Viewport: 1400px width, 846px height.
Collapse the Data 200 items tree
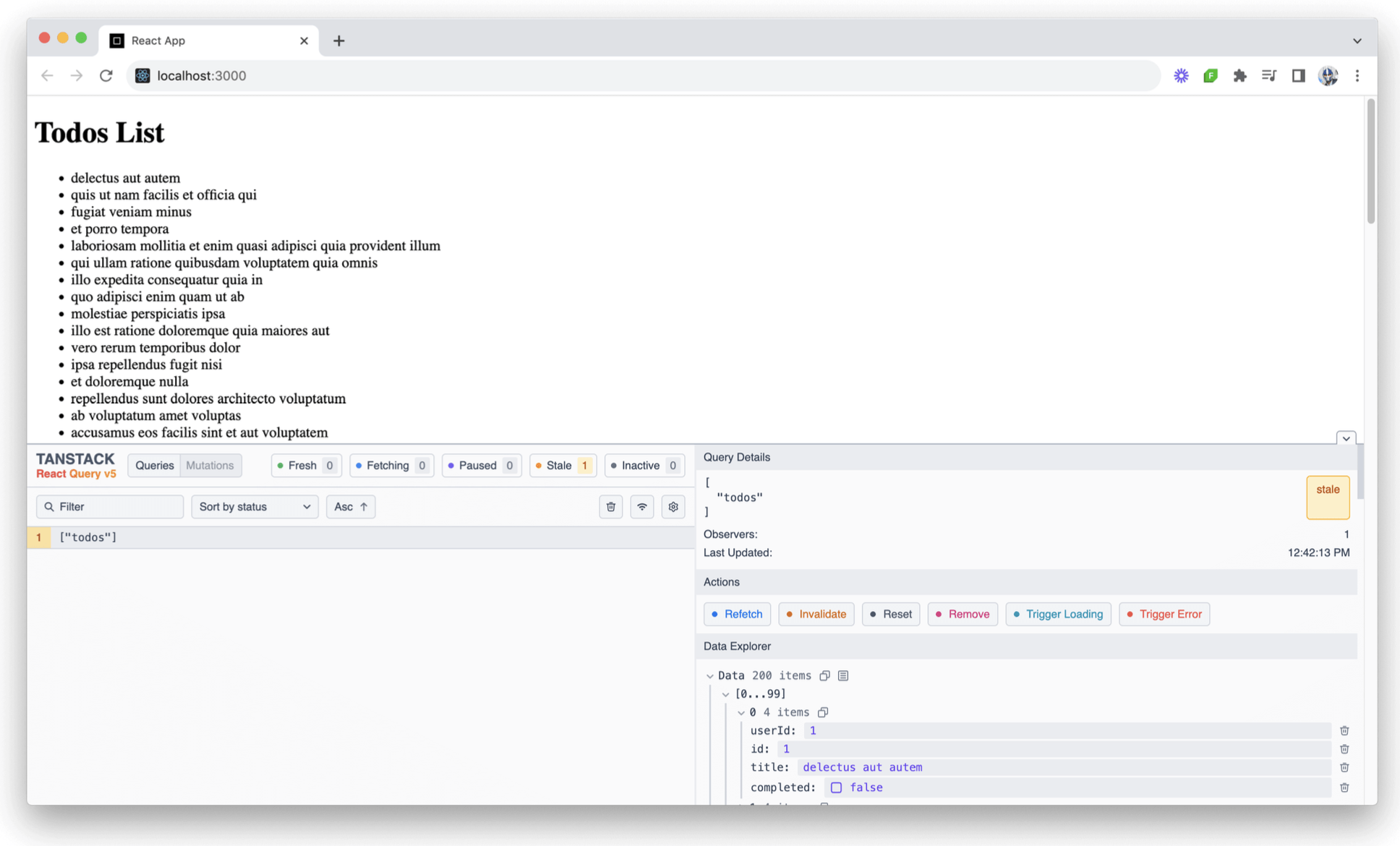710,676
